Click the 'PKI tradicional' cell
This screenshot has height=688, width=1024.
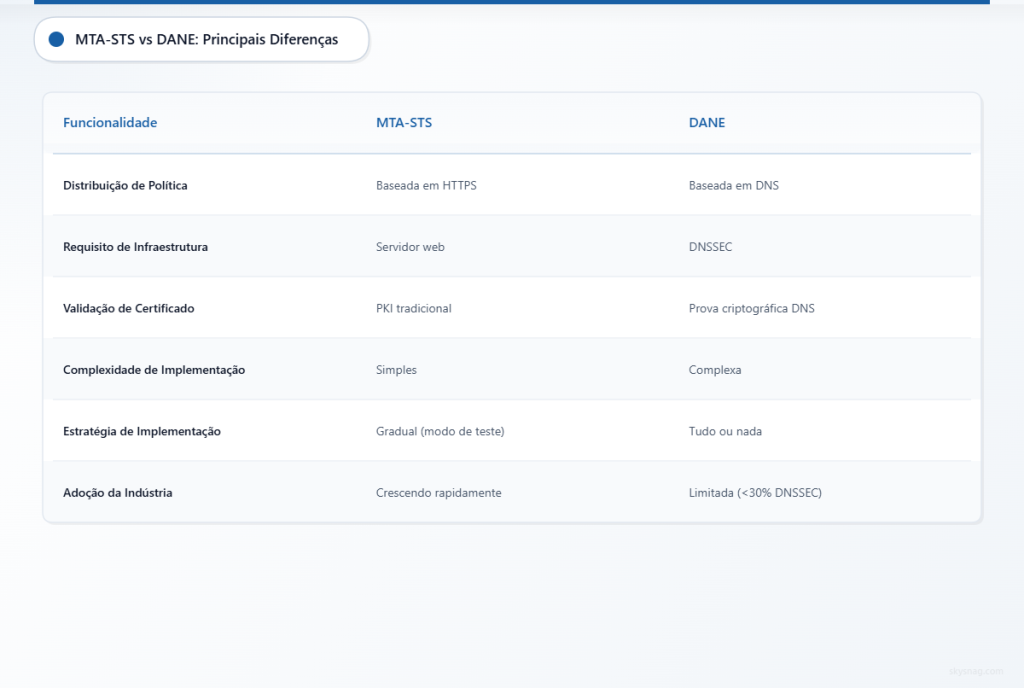[413, 309]
